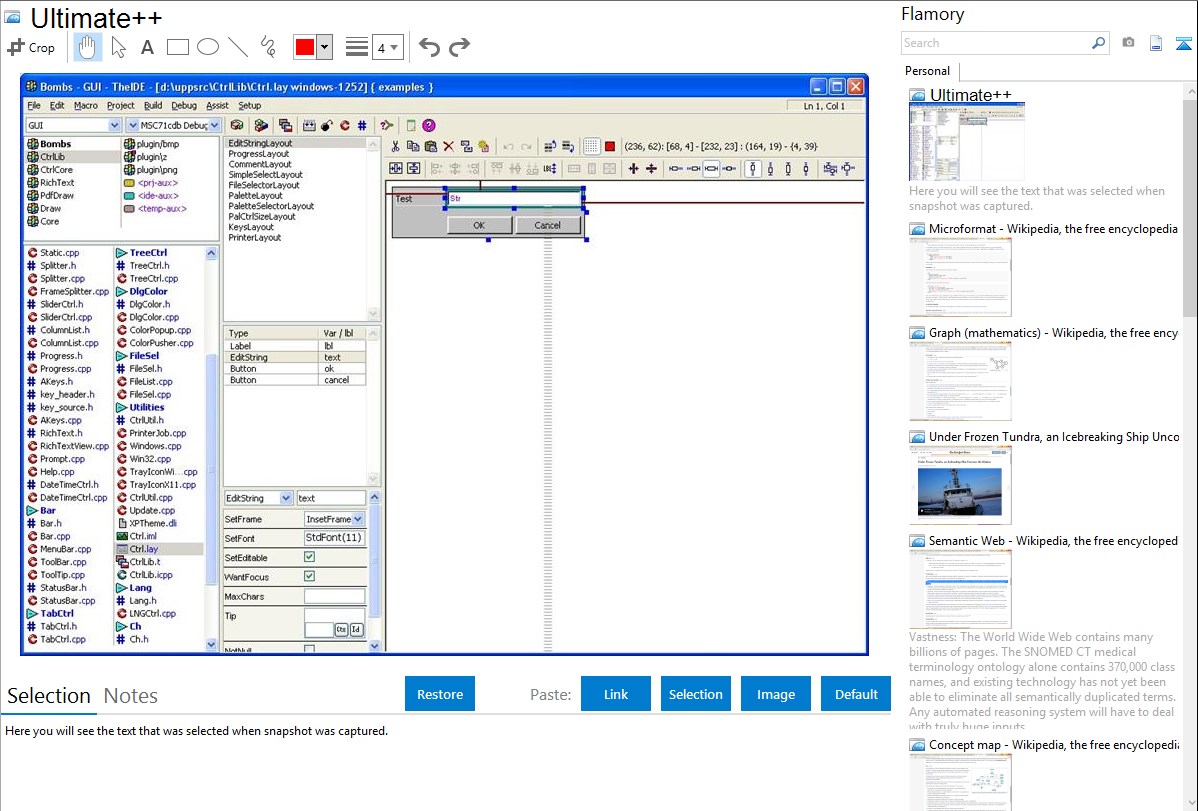Expand the SetFrame InsetFrame combo box
The image size is (1198, 811).
click(358, 519)
